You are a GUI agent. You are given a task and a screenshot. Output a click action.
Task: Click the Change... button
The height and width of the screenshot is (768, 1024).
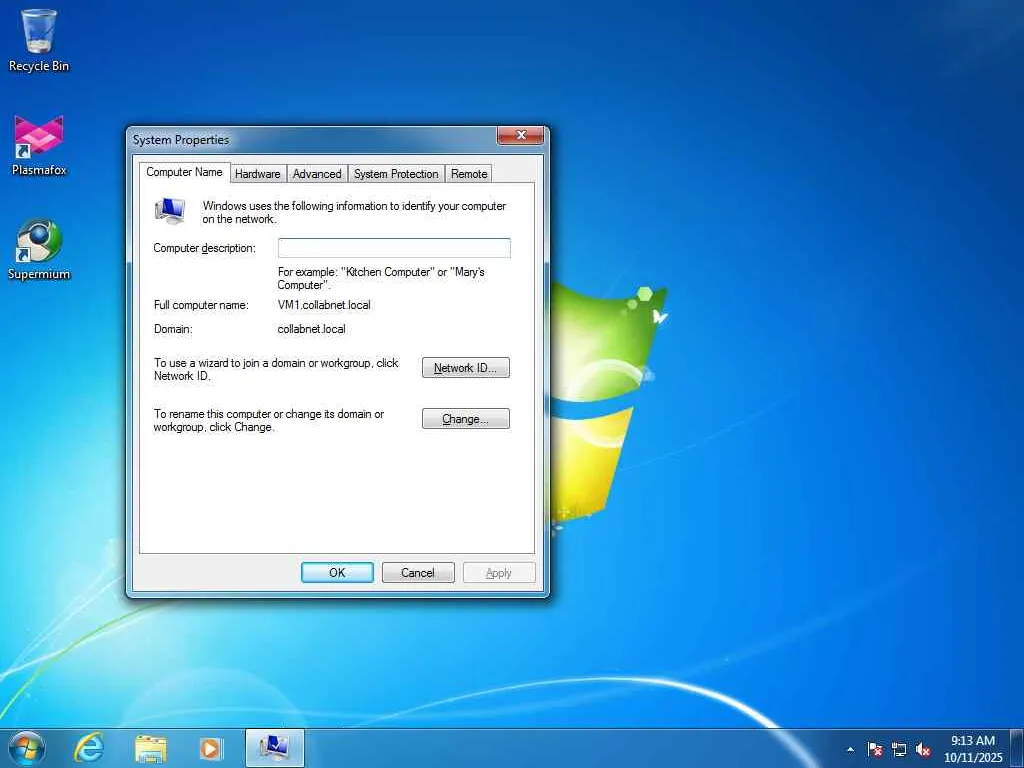tap(466, 419)
